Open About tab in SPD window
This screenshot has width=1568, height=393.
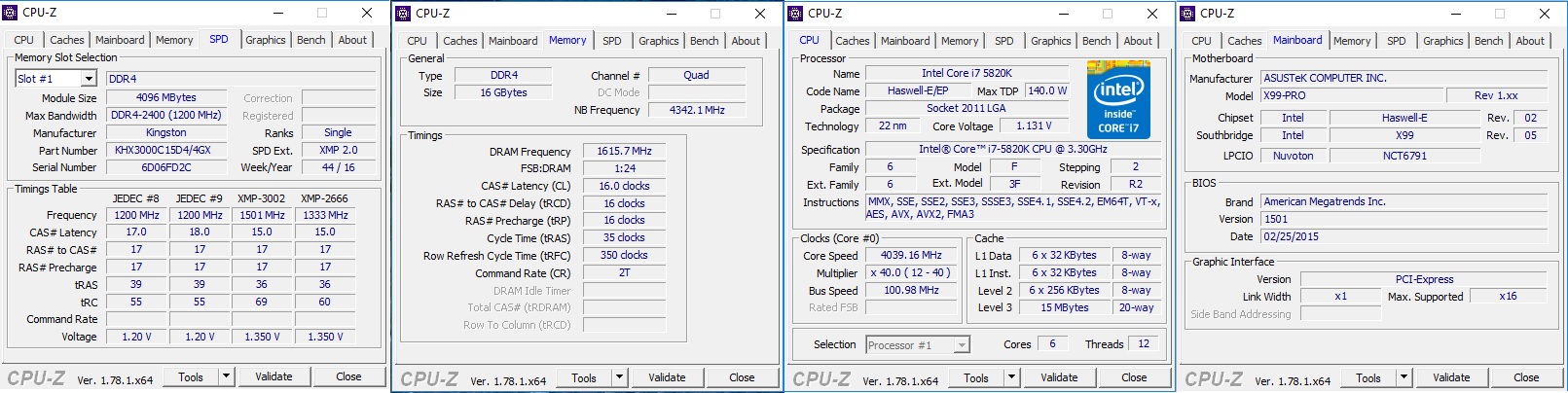pyautogui.click(x=352, y=40)
